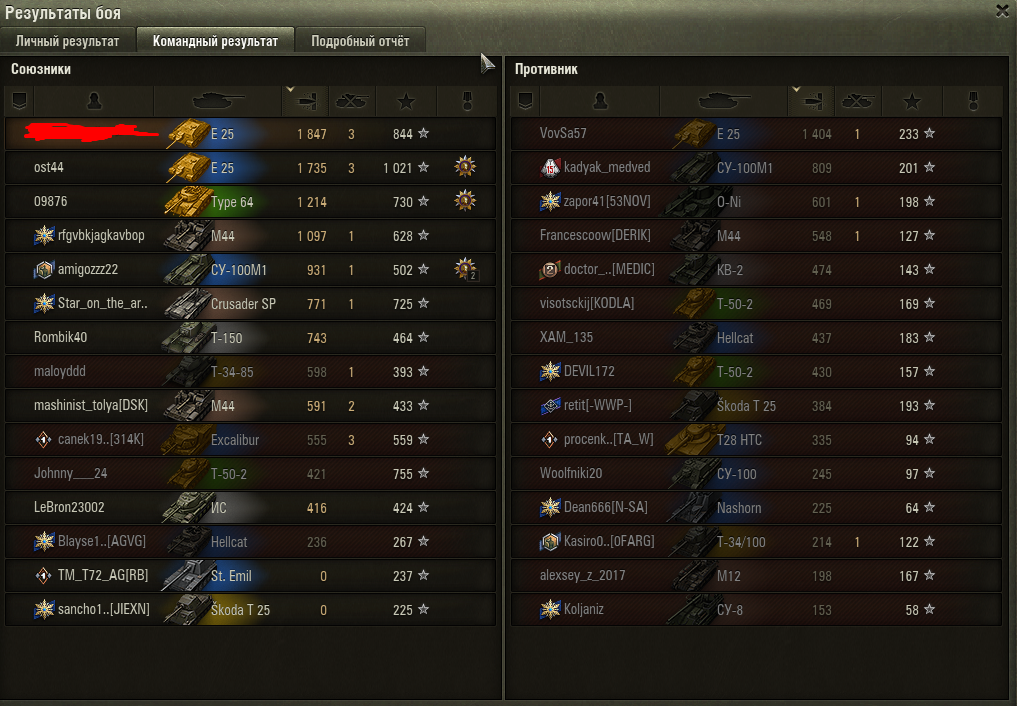Image resolution: width=1017 pixels, height=706 pixels.
Task: Sort enemies by experience star icon
Action: 912,101
